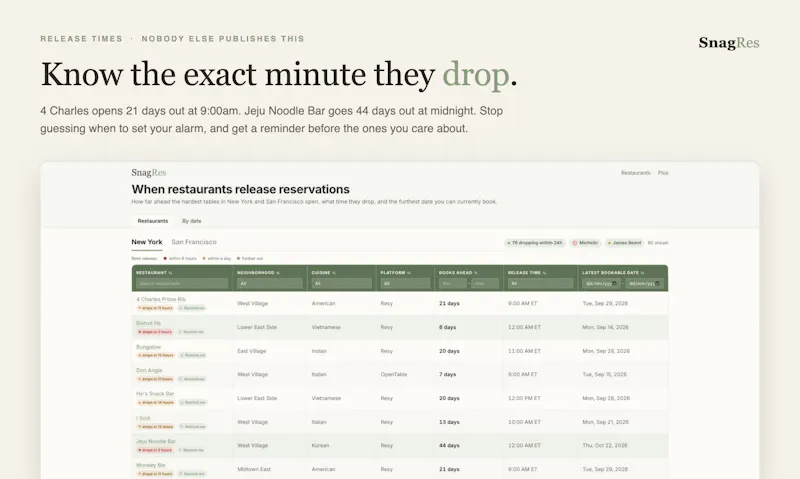Screen dimensions: 800x479
Task: Focus the Search restaurants input field
Action: [182, 284]
